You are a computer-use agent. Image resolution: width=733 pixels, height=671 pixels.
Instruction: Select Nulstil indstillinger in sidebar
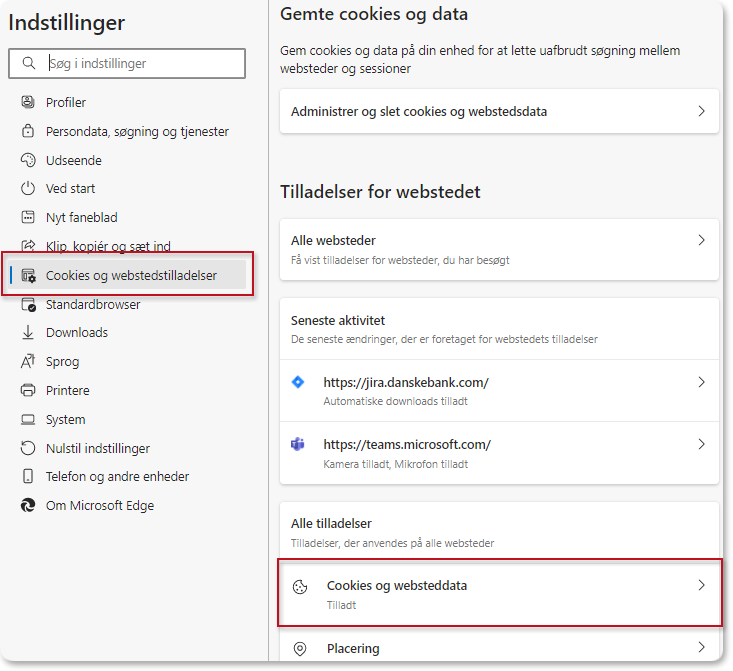pos(98,448)
